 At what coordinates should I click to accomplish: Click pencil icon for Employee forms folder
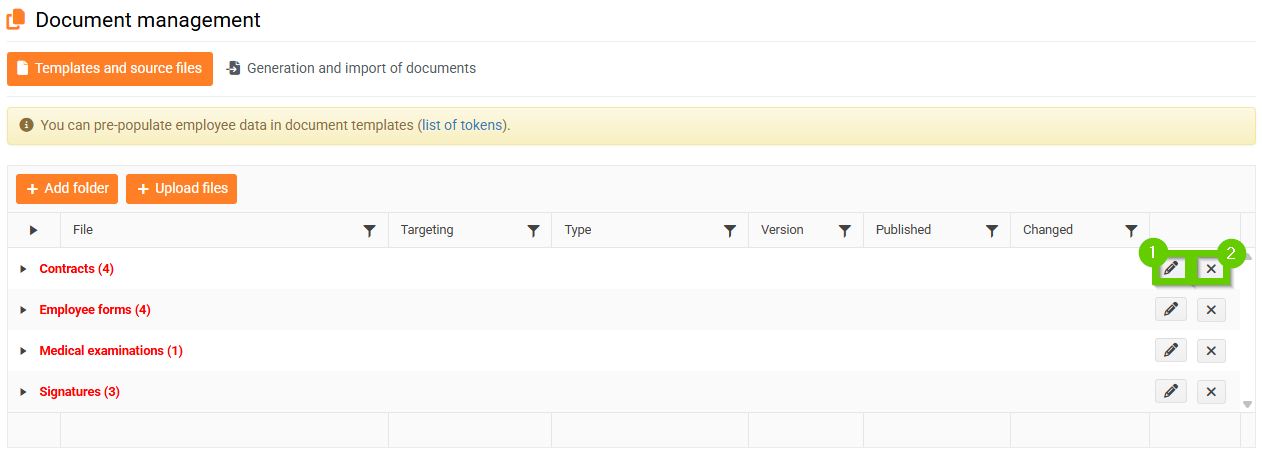(1170, 310)
